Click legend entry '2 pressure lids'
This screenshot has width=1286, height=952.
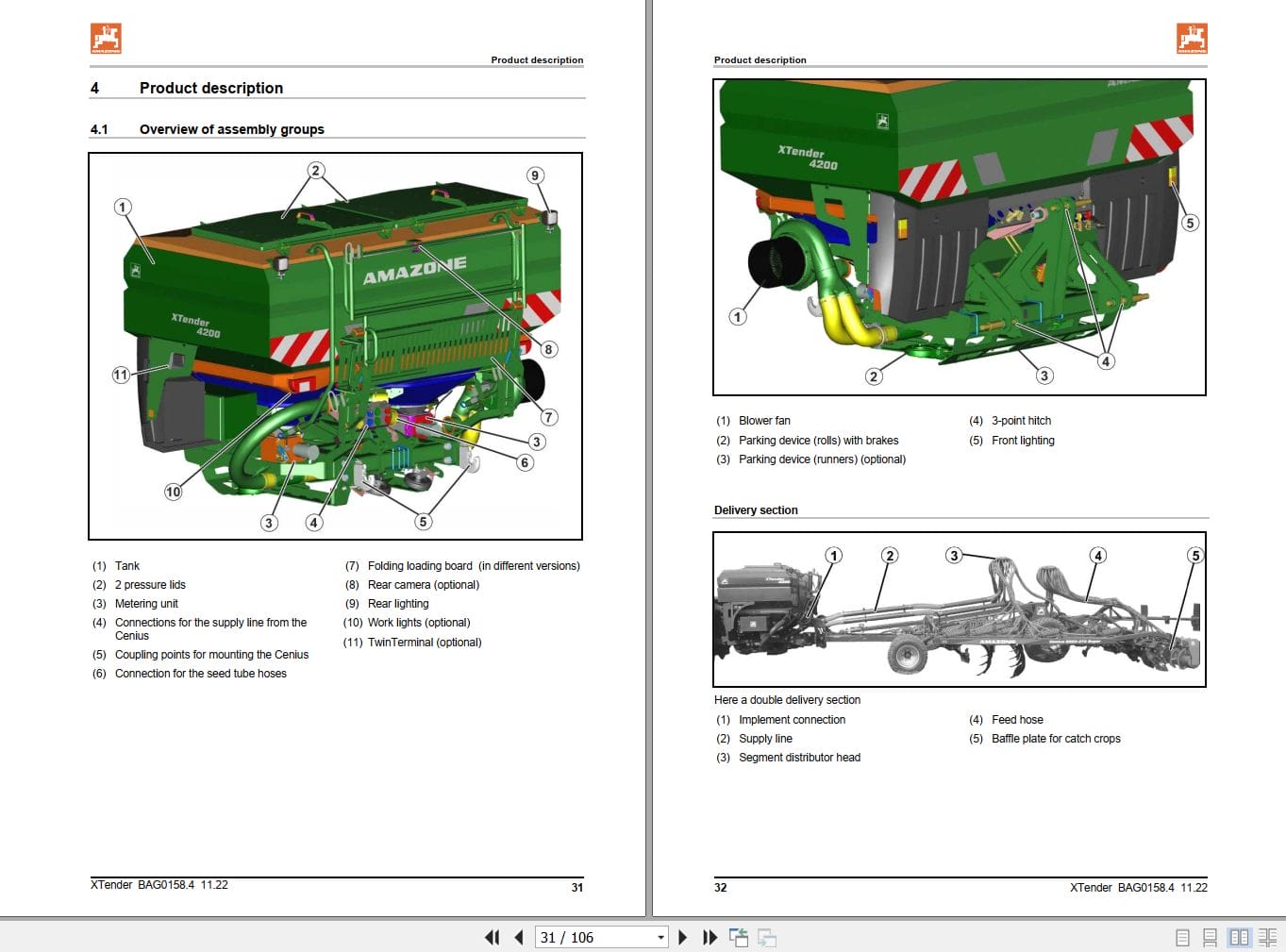click(x=150, y=585)
